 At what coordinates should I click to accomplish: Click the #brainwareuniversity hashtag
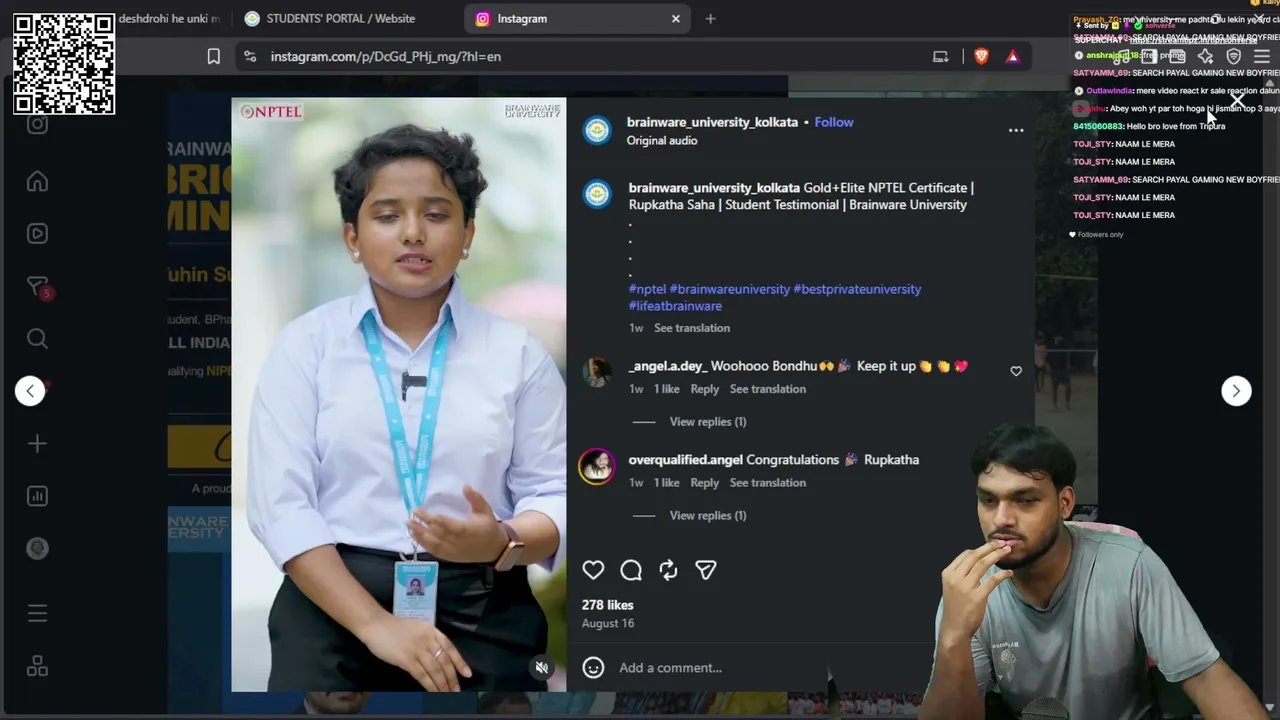[x=730, y=289]
